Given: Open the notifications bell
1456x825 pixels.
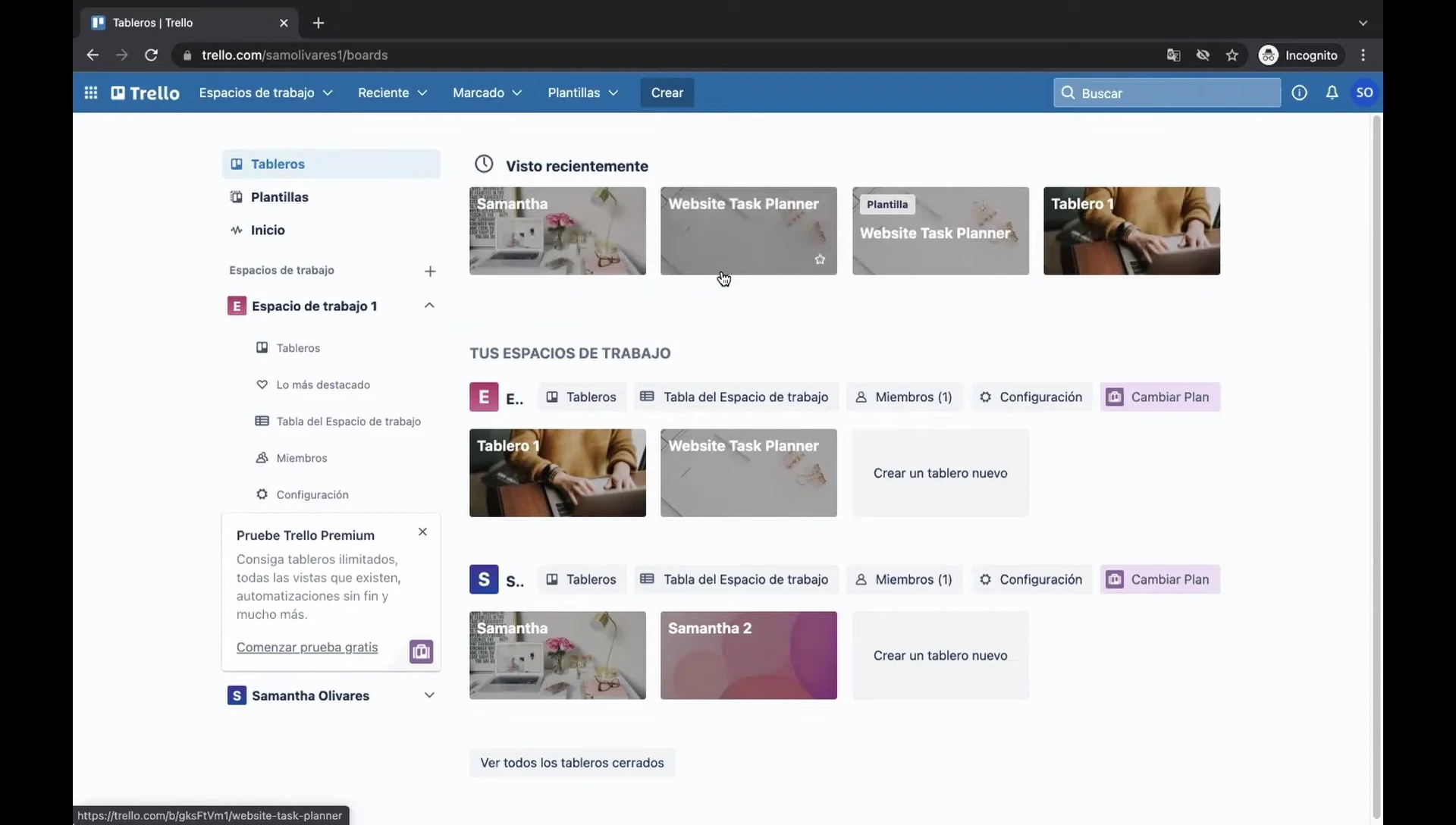Looking at the screenshot, I should 1332,93.
